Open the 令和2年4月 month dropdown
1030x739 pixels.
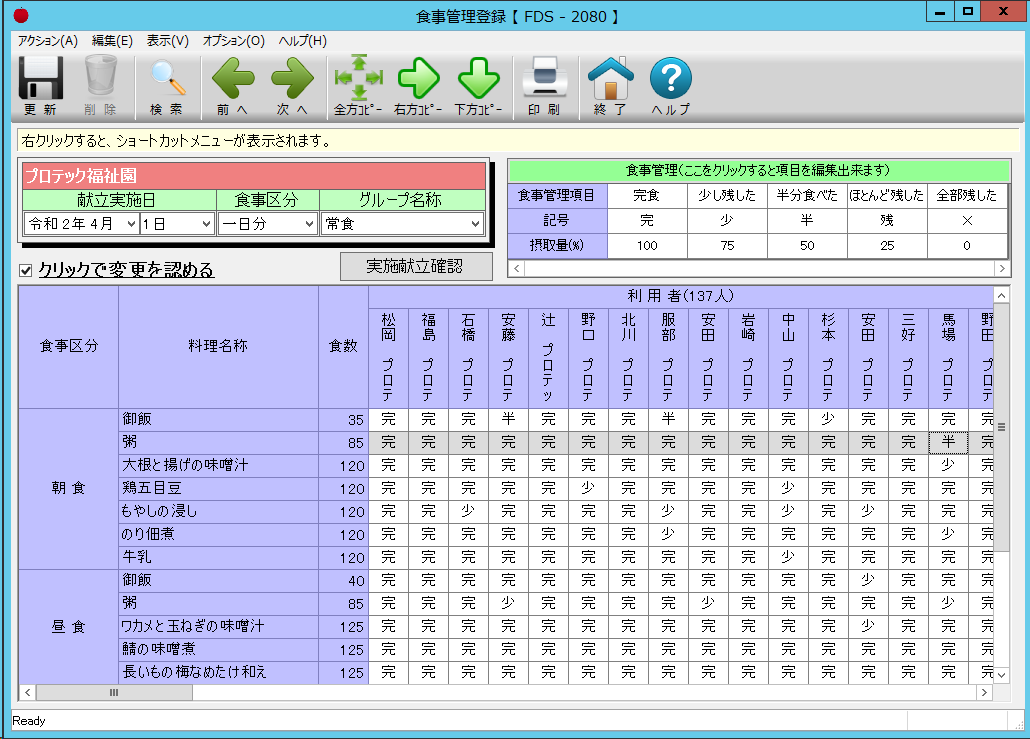coord(131,224)
